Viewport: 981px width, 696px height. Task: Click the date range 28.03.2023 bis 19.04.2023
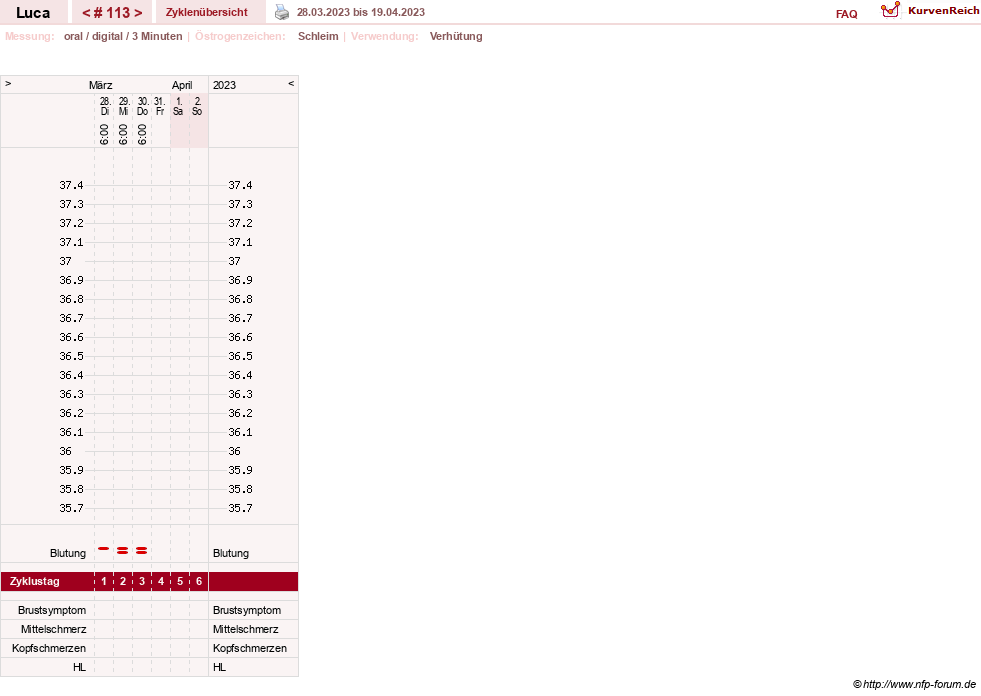pyautogui.click(x=361, y=12)
